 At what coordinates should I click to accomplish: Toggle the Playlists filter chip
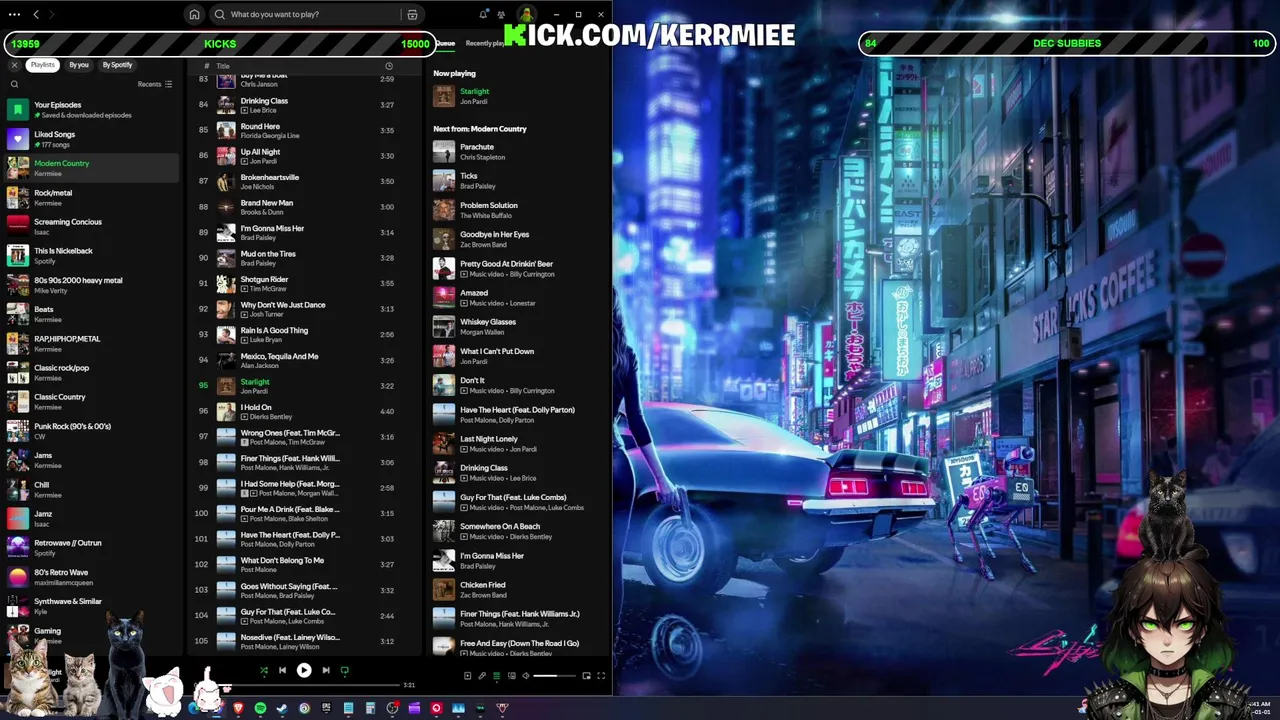coord(42,65)
